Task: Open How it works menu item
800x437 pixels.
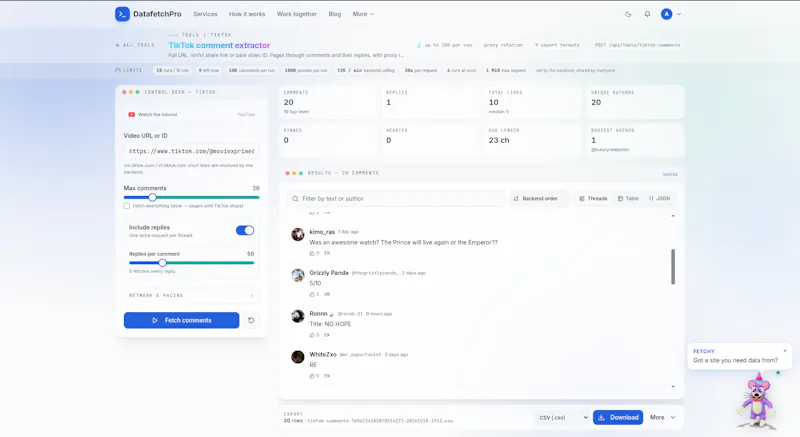Action: [x=247, y=14]
